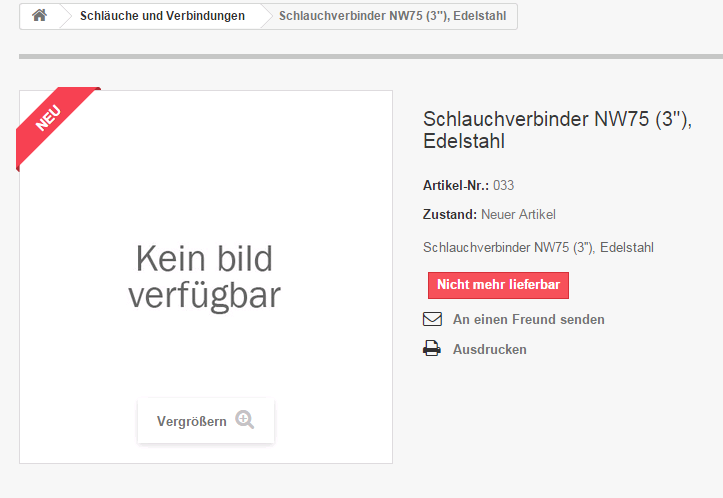Click the Zustand label
Viewport: 723px width, 498px height.
click(450, 215)
